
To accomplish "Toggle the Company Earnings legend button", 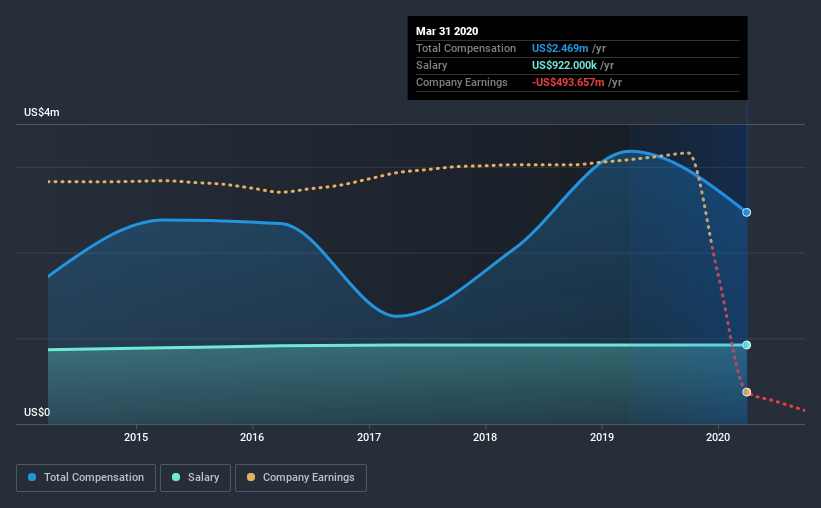I will point(301,478).
